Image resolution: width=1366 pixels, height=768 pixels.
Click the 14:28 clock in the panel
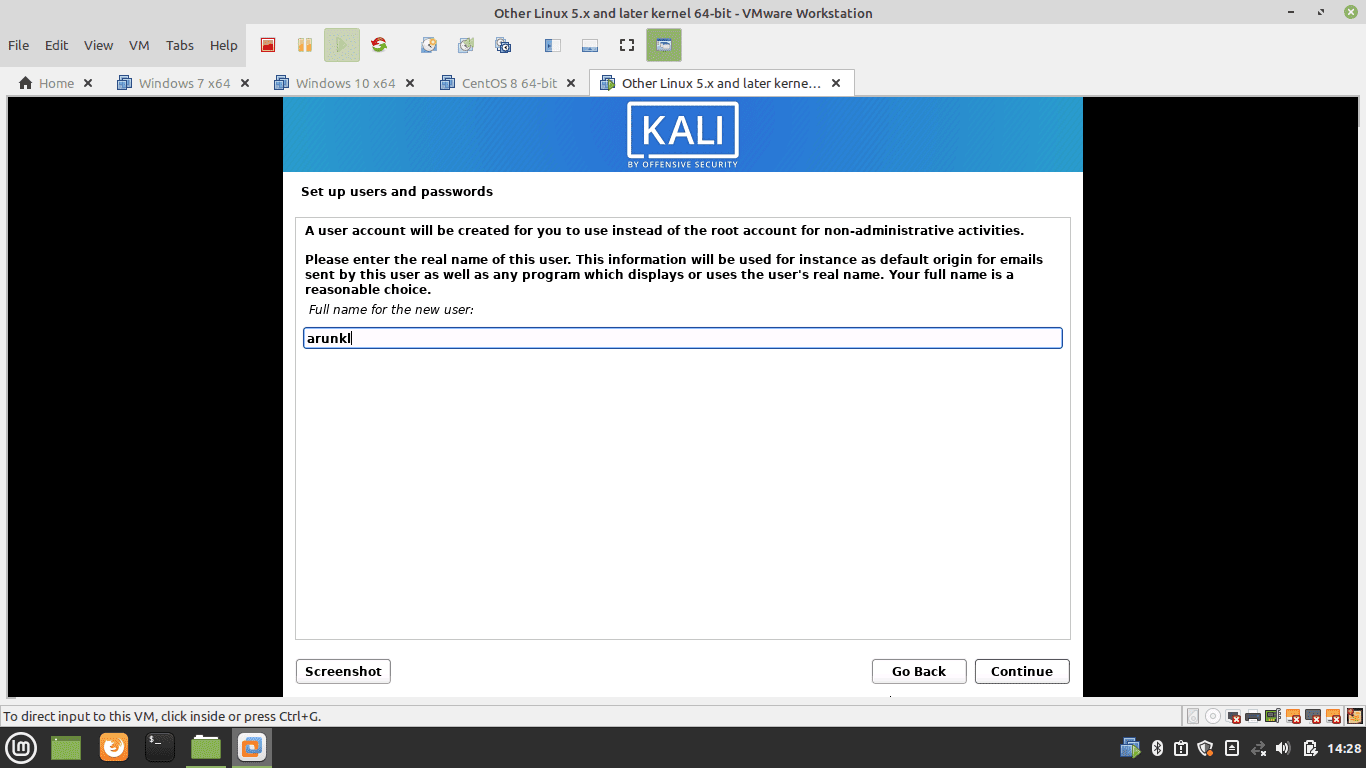tap(1344, 748)
